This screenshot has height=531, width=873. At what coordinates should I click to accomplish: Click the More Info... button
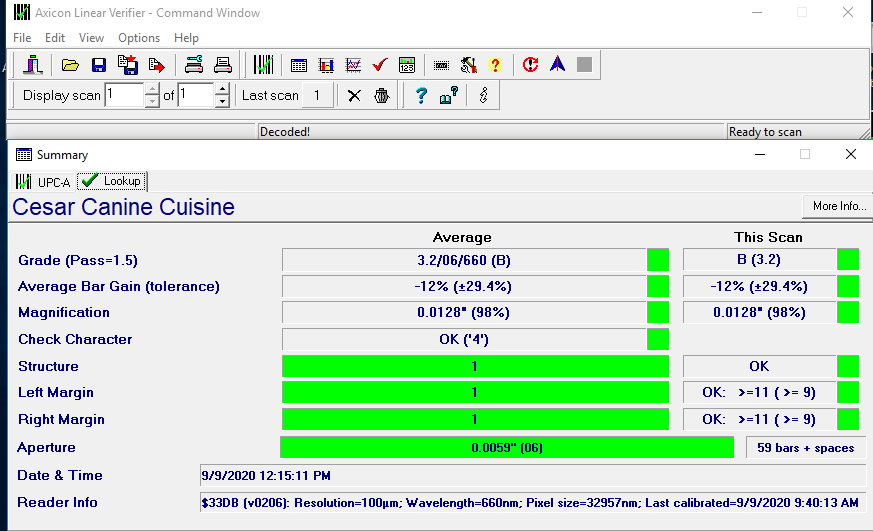(x=838, y=206)
